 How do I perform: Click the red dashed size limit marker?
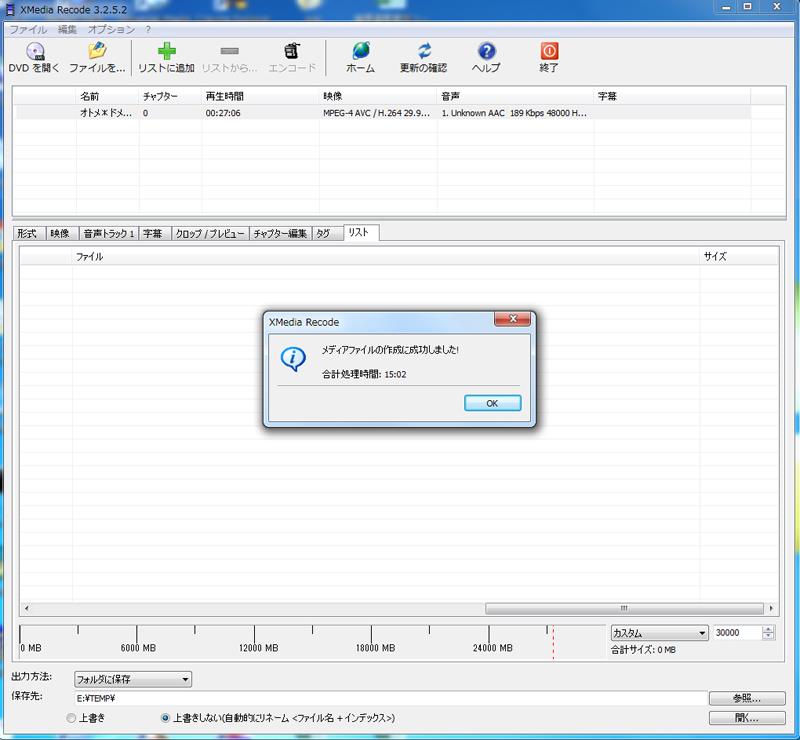click(x=553, y=643)
